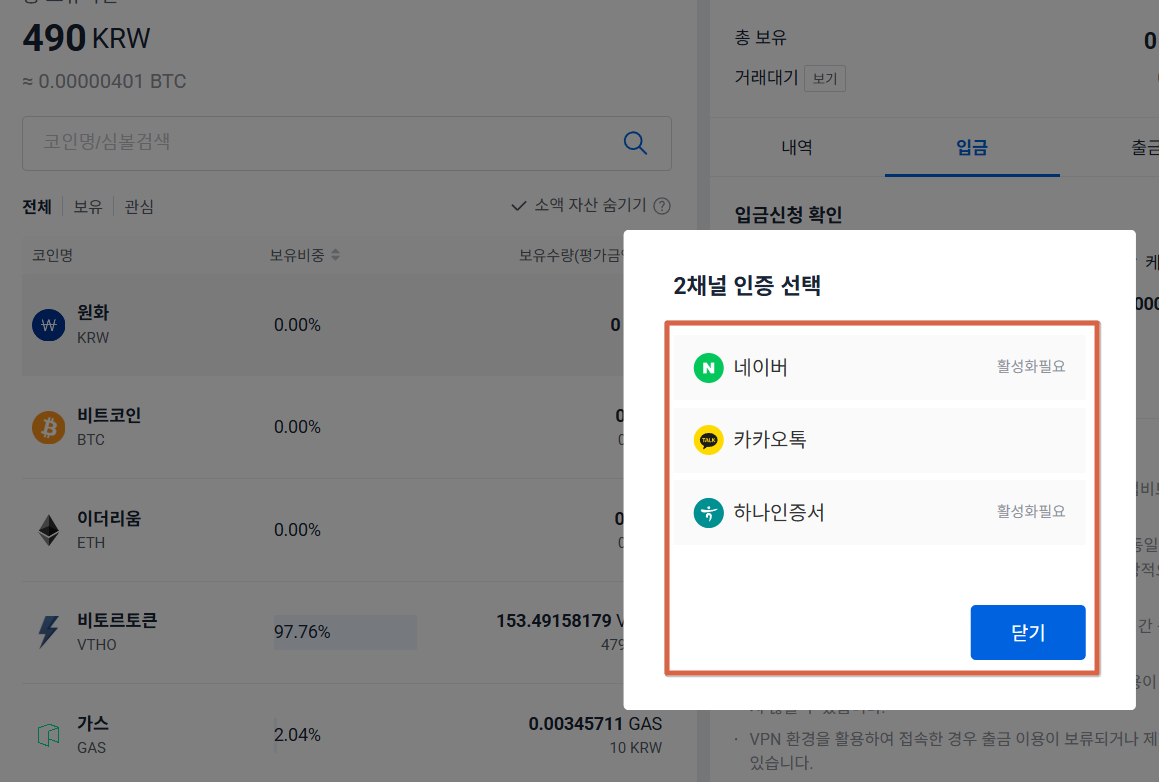Click the 코인명 column header
1159x782 pixels.
[x=52, y=255]
